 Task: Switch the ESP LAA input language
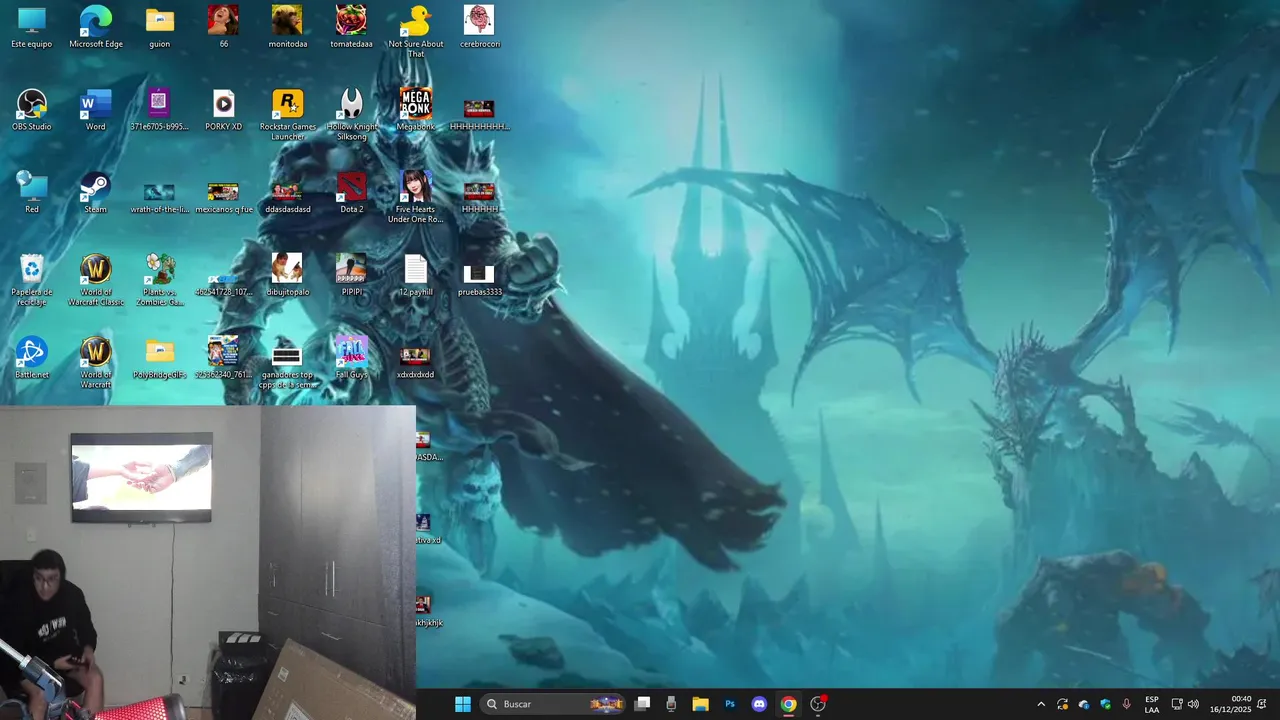(1152, 704)
